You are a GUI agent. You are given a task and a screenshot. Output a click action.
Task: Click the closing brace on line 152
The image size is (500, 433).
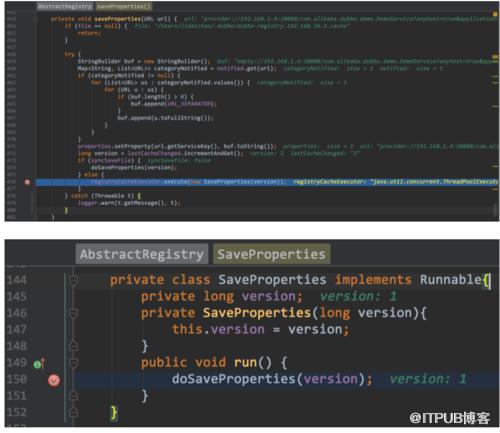[x=113, y=413]
